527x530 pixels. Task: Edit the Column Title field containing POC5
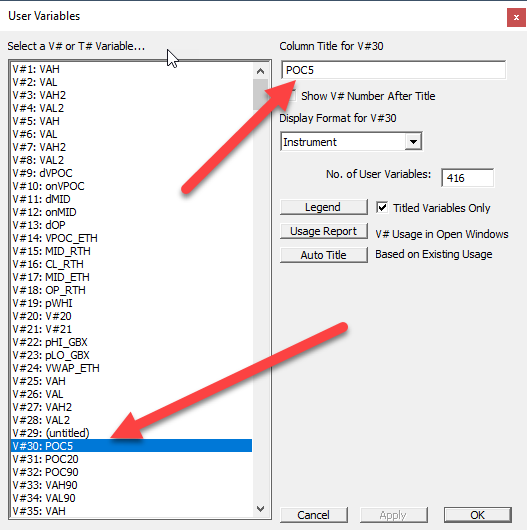click(x=393, y=70)
